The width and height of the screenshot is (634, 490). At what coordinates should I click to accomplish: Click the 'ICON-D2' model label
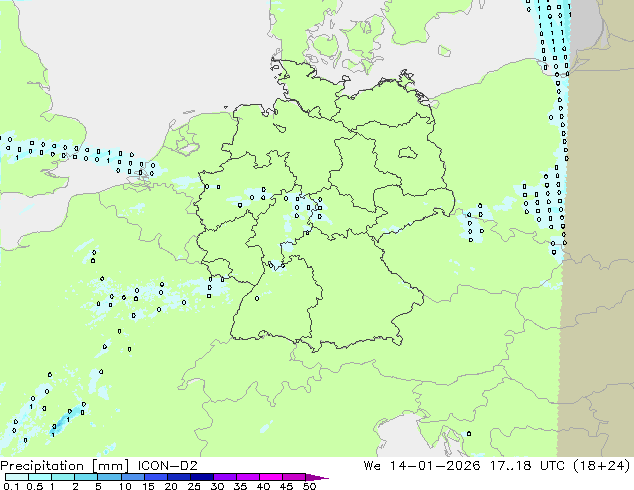(x=167, y=466)
